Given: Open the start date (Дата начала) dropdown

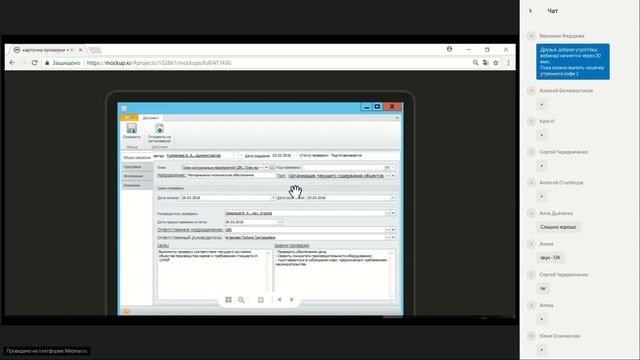Looking at the screenshot, I should pyautogui.click(x=273, y=198).
